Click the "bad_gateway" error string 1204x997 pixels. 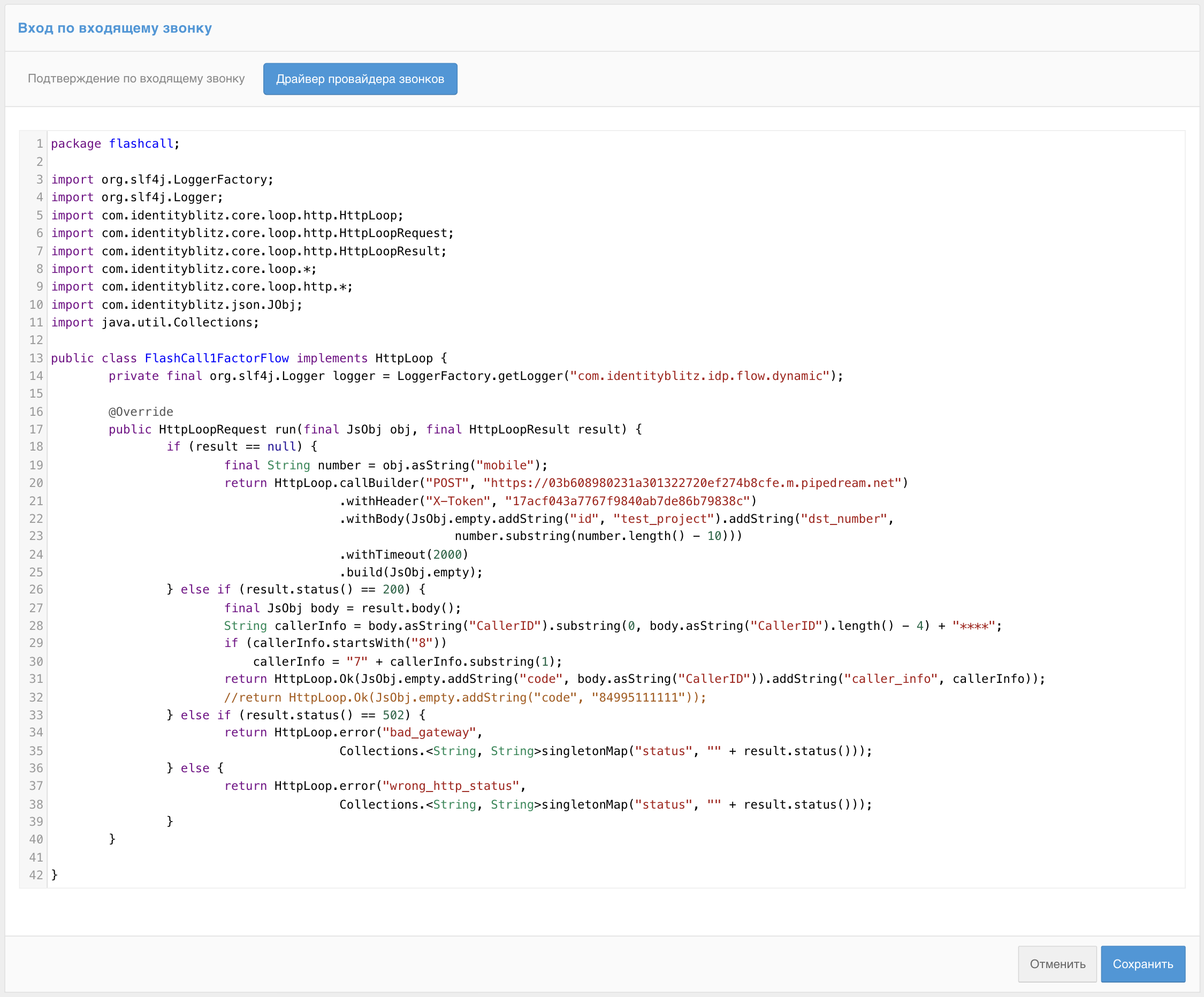[432, 732]
